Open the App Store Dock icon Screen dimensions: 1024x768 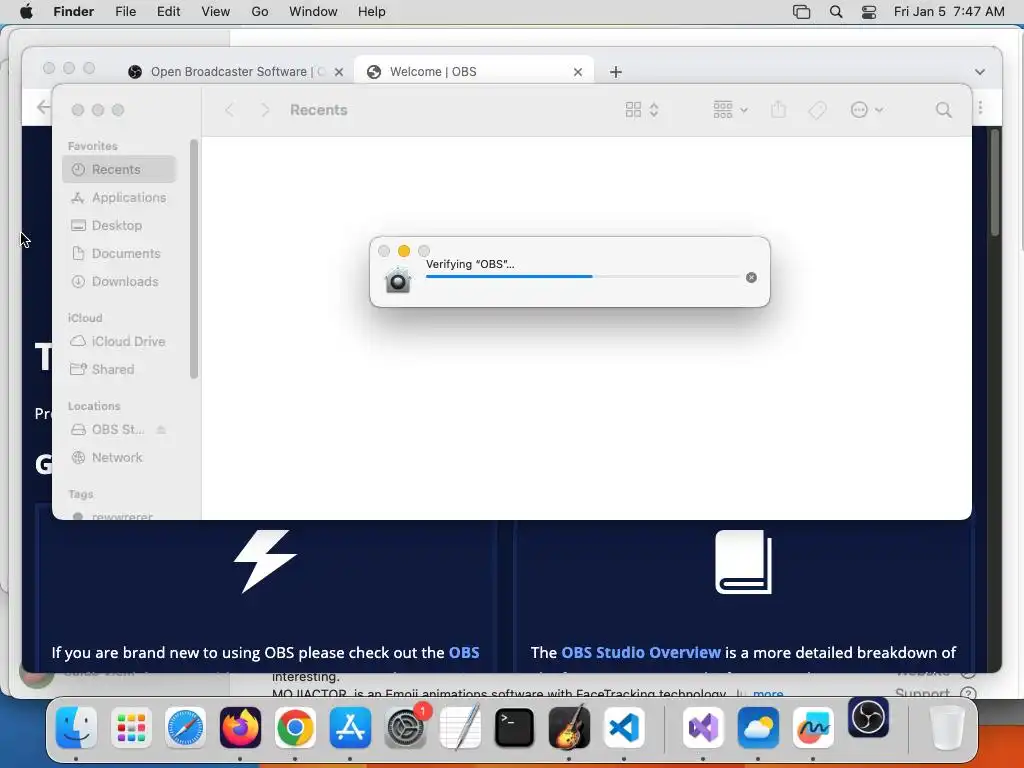(350, 728)
